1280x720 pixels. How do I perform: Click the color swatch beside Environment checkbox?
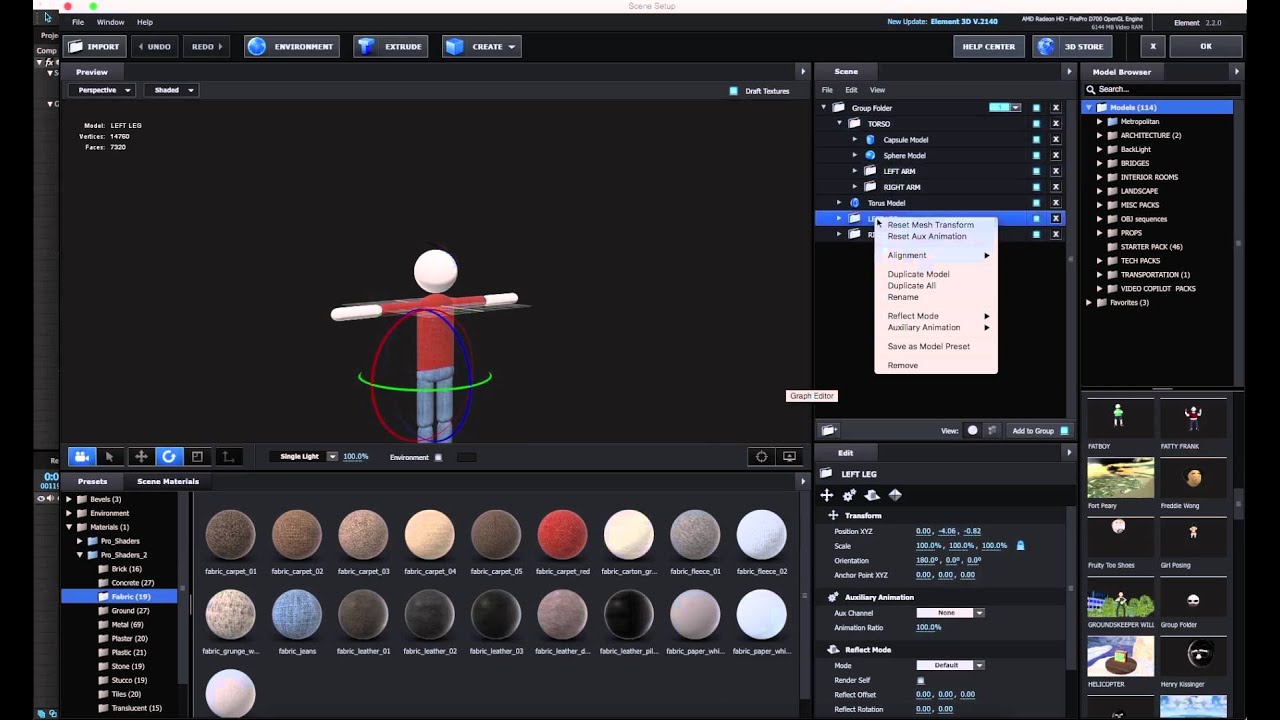point(467,458)
